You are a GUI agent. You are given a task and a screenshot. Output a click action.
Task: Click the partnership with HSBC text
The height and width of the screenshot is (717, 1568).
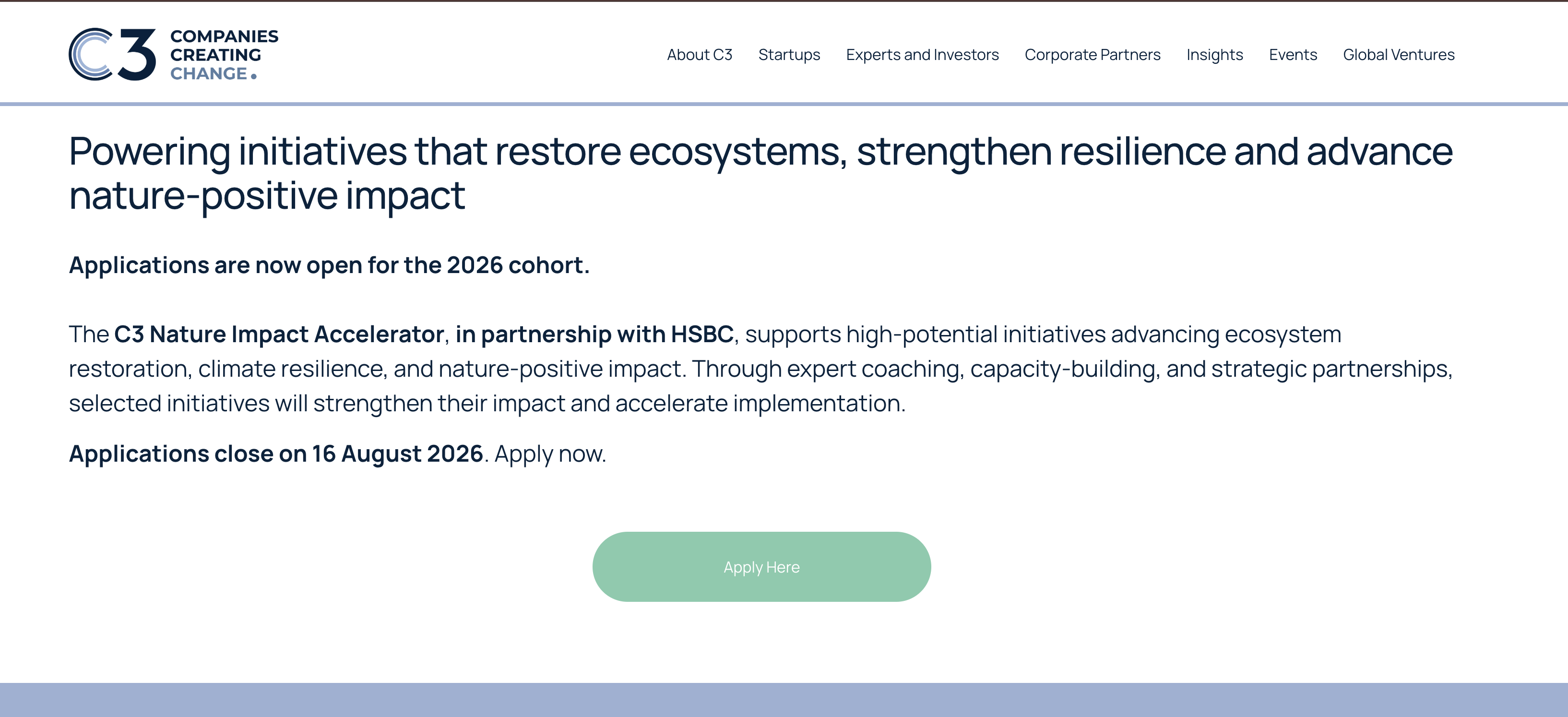point(594,334)
